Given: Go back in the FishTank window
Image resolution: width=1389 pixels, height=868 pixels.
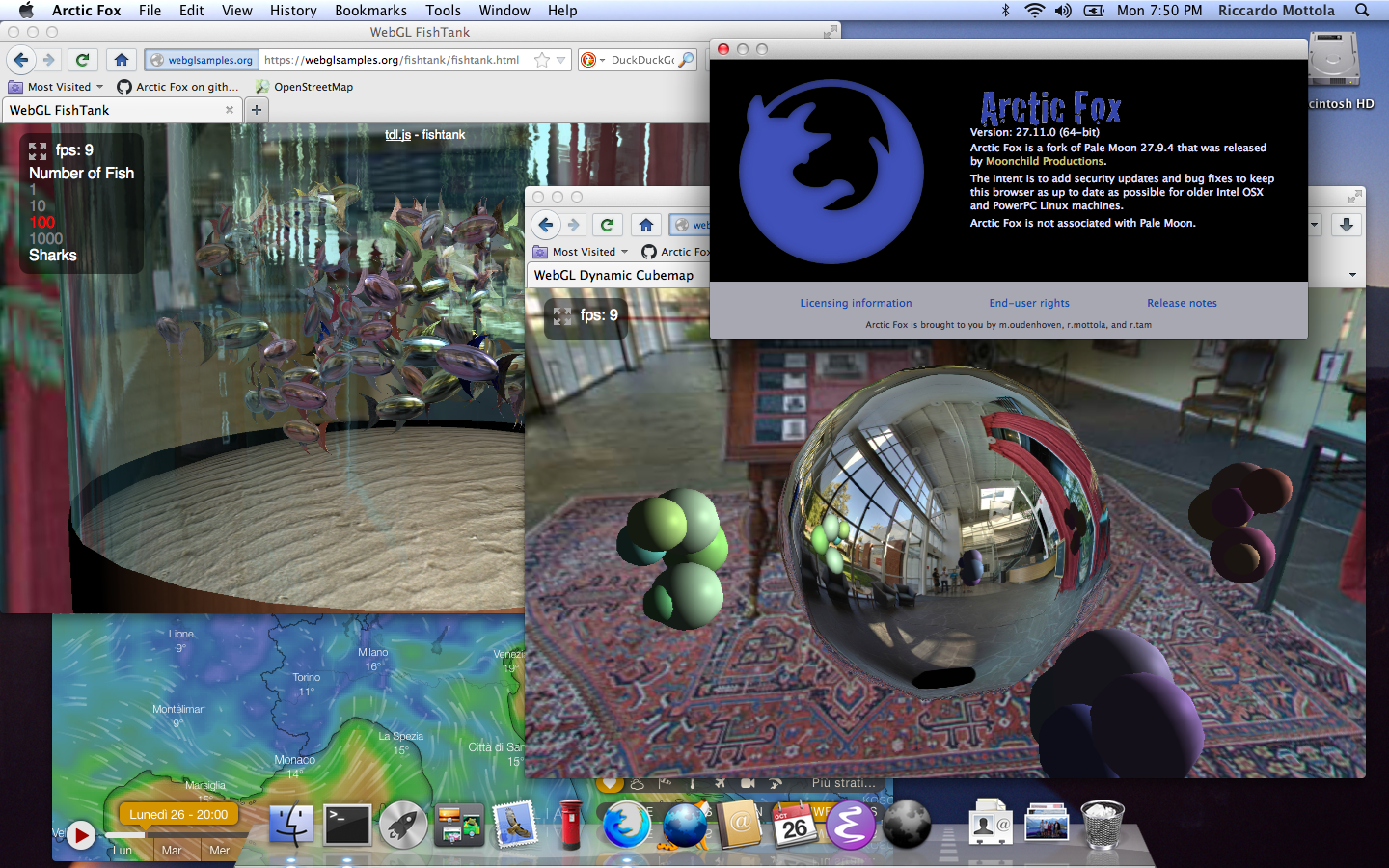Looking at the screenshot, I should [x=21, y=60].
